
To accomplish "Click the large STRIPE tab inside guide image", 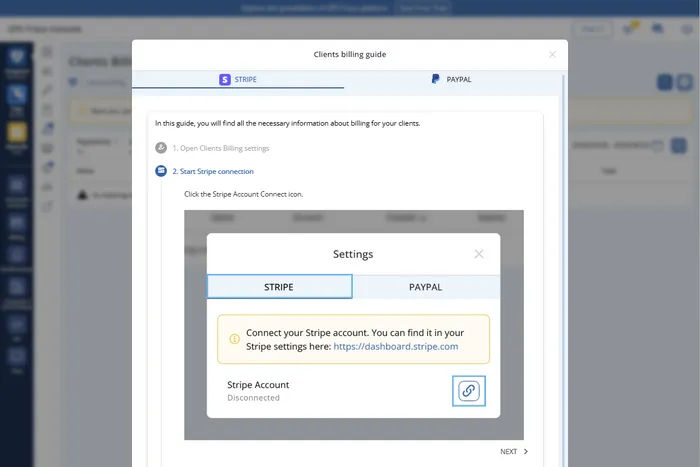I will 279,287.
